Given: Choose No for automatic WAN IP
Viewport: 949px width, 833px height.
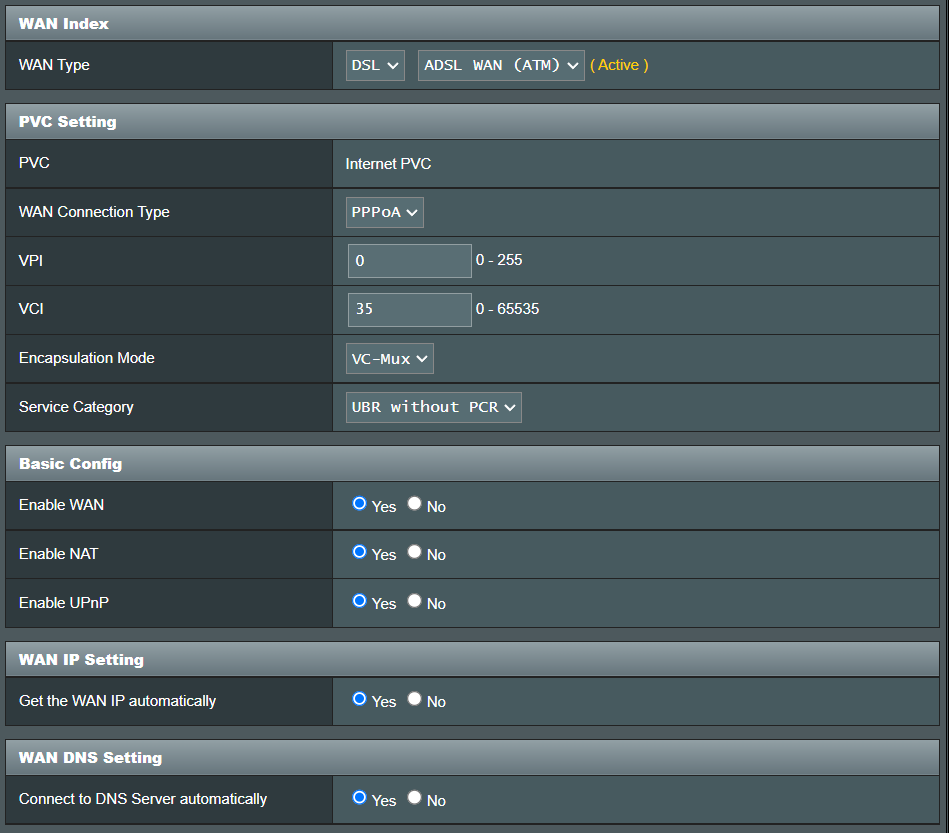Looking at the screenshot, I should (414, 699).
